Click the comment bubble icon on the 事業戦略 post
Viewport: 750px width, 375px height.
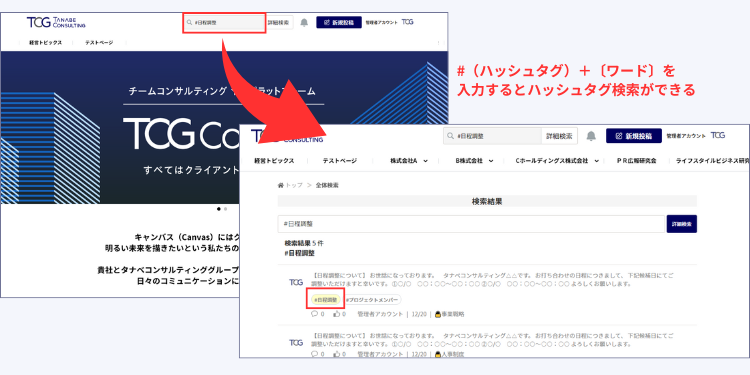pos(314,314)
